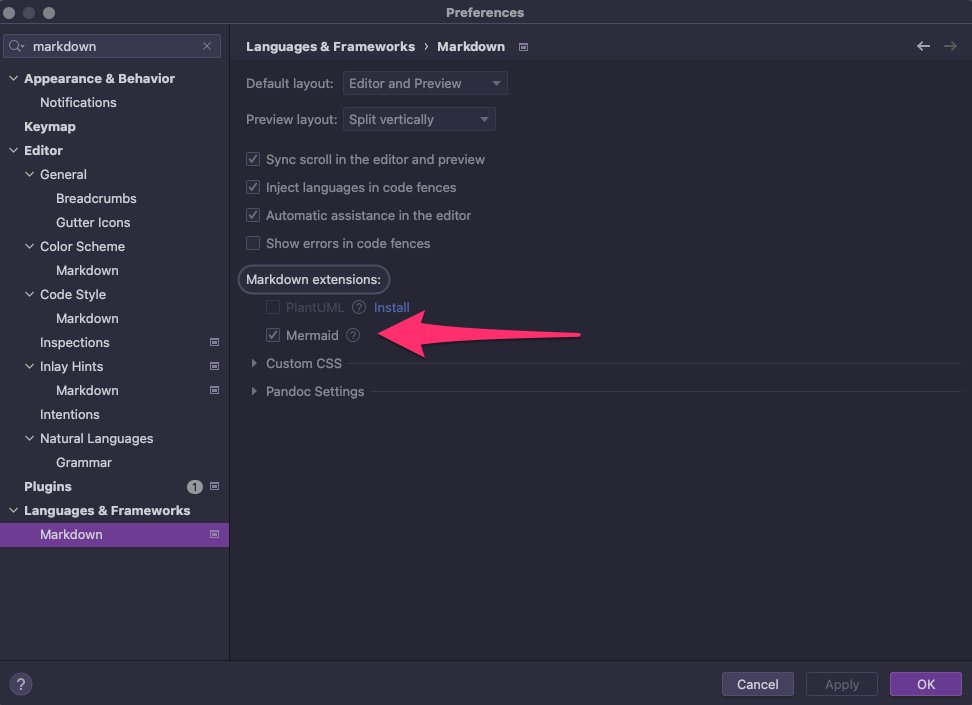Click the Install link for PlantUML
This screenshot has height=705, width=972.
pos(391,308)
